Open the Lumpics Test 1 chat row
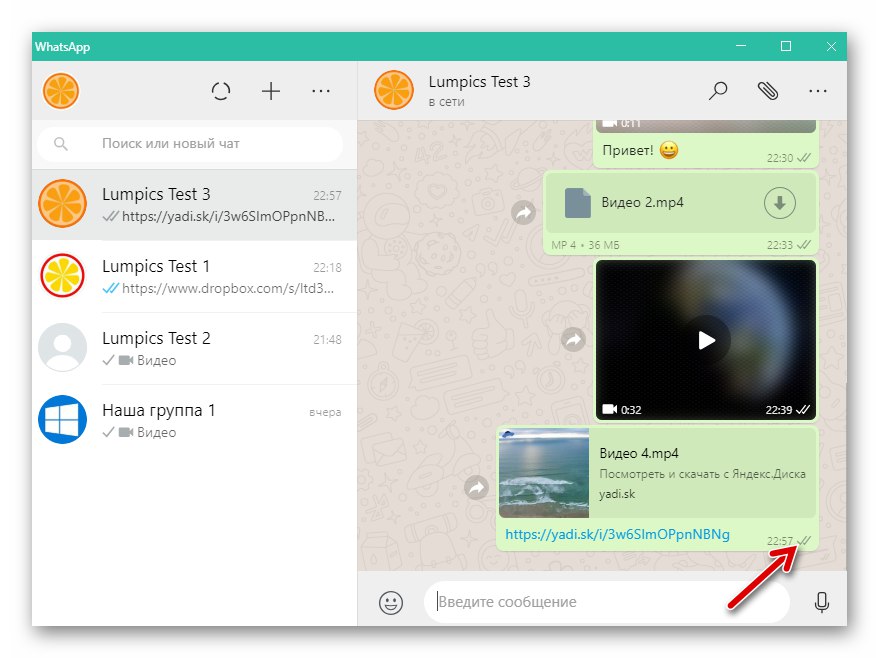The width and height of the screenshot is (879, 658). click(195, 276)
